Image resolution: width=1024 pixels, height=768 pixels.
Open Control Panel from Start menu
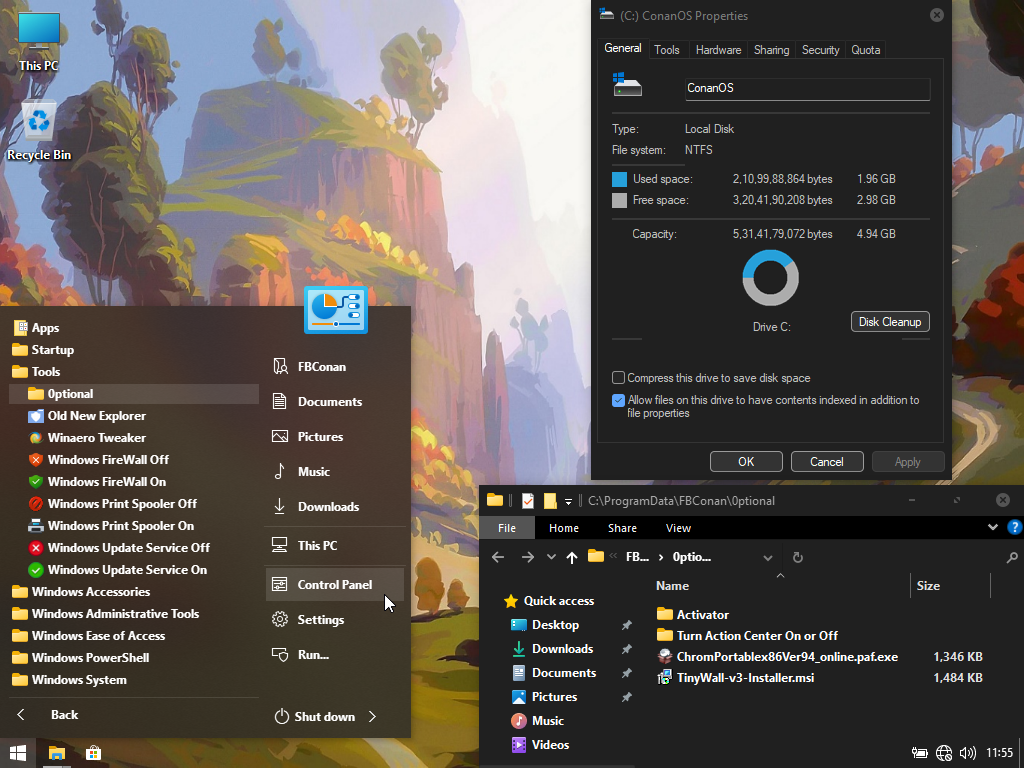click(334, 584)
